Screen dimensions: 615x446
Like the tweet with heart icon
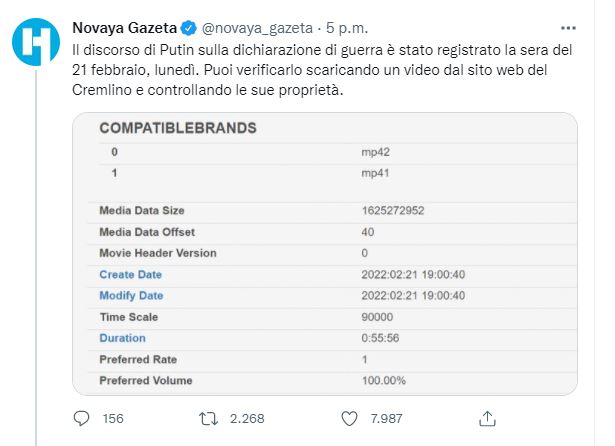pyautogui.click(x=349, y=419)
